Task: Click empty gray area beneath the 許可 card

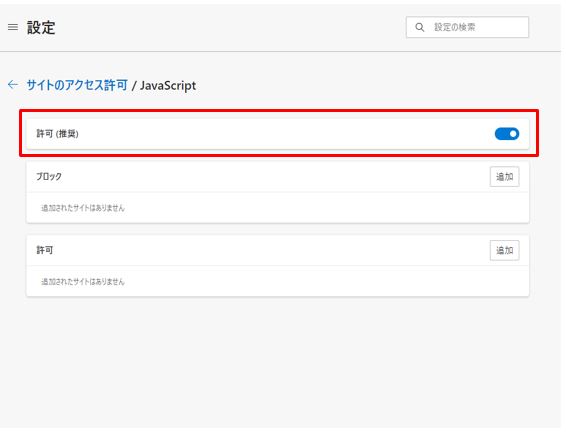Action: pyautogui.click(x=278, y=361)
